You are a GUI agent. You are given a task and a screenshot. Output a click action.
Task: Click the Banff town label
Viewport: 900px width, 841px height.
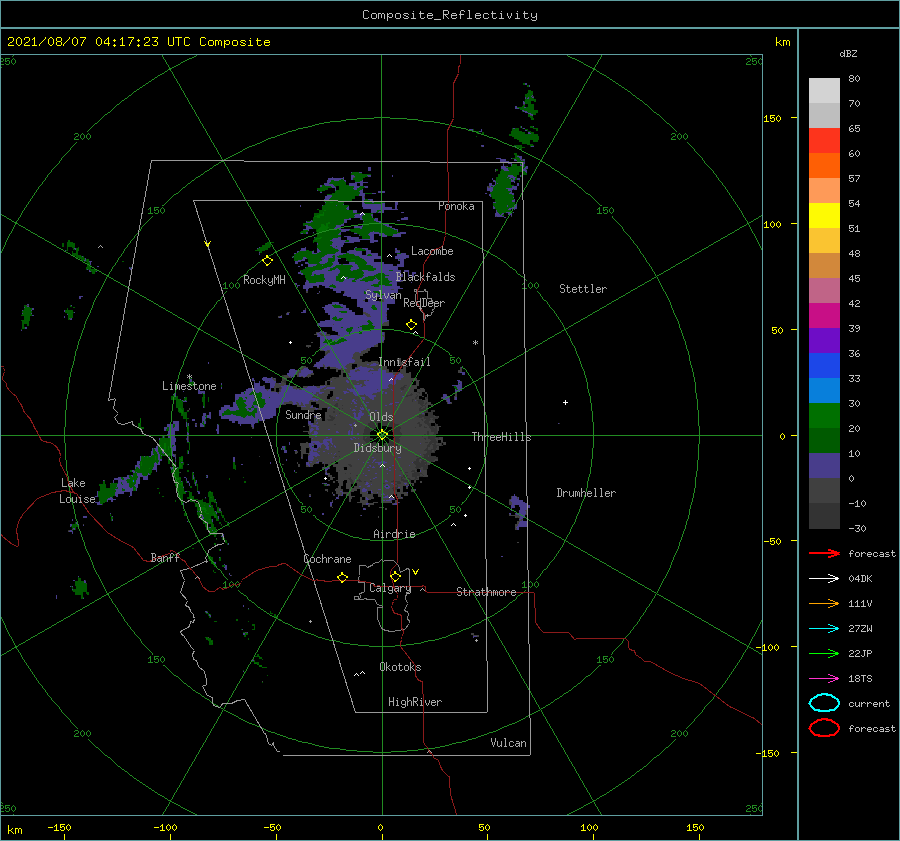[x=165, y=557]
